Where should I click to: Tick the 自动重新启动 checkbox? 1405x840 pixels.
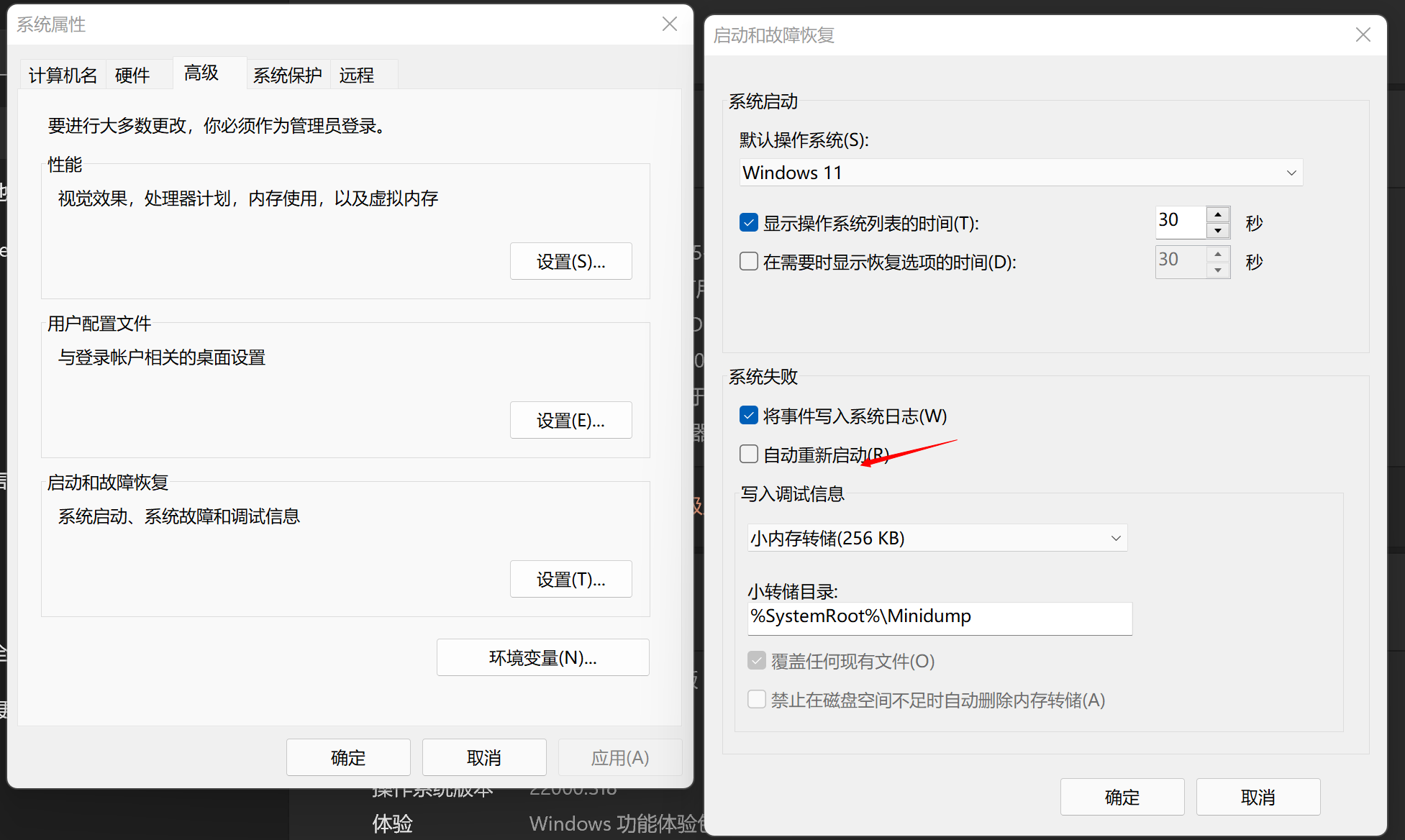coord(749,455)
